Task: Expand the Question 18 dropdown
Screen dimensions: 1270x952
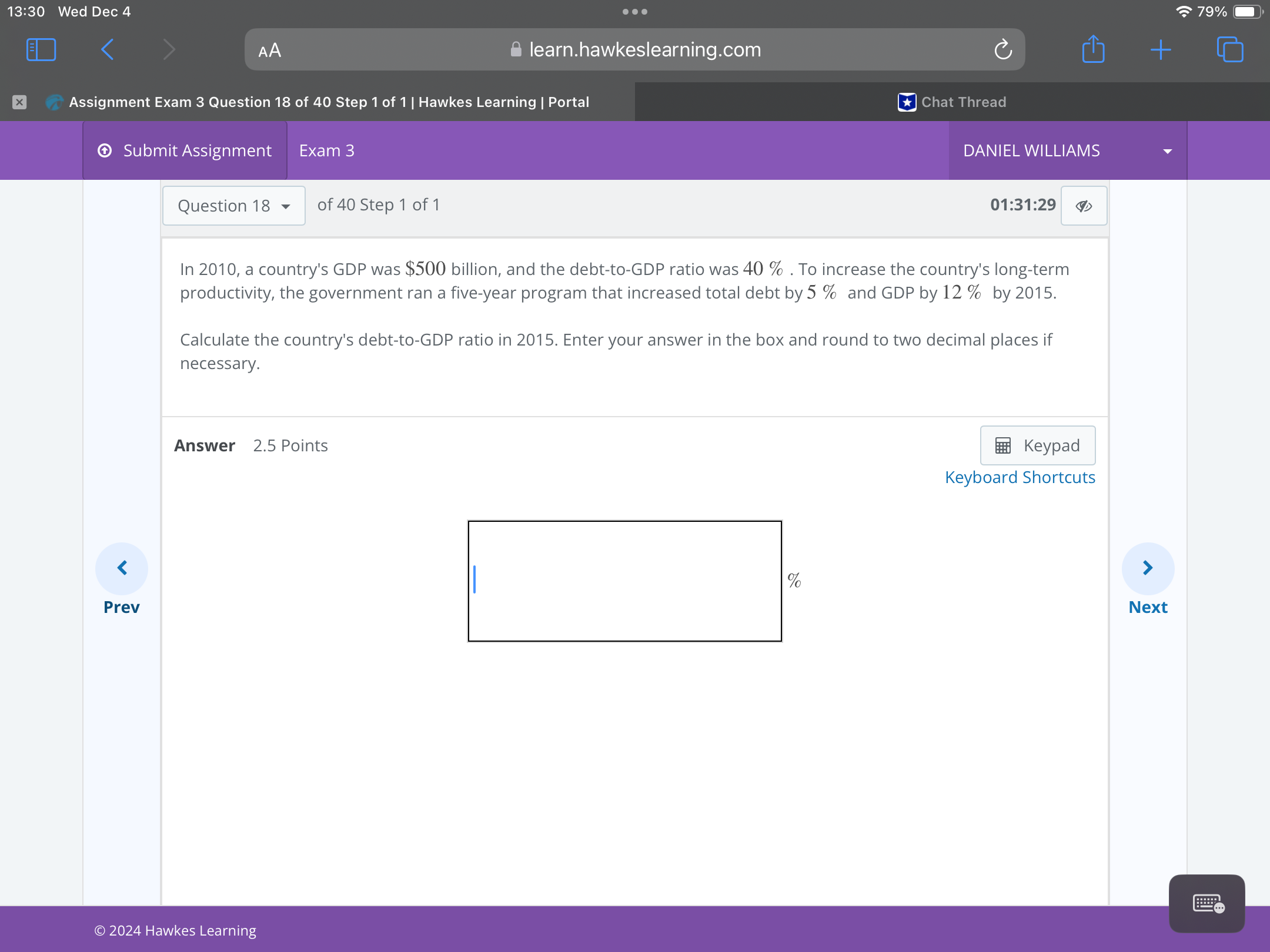Action: pos(234,206)
